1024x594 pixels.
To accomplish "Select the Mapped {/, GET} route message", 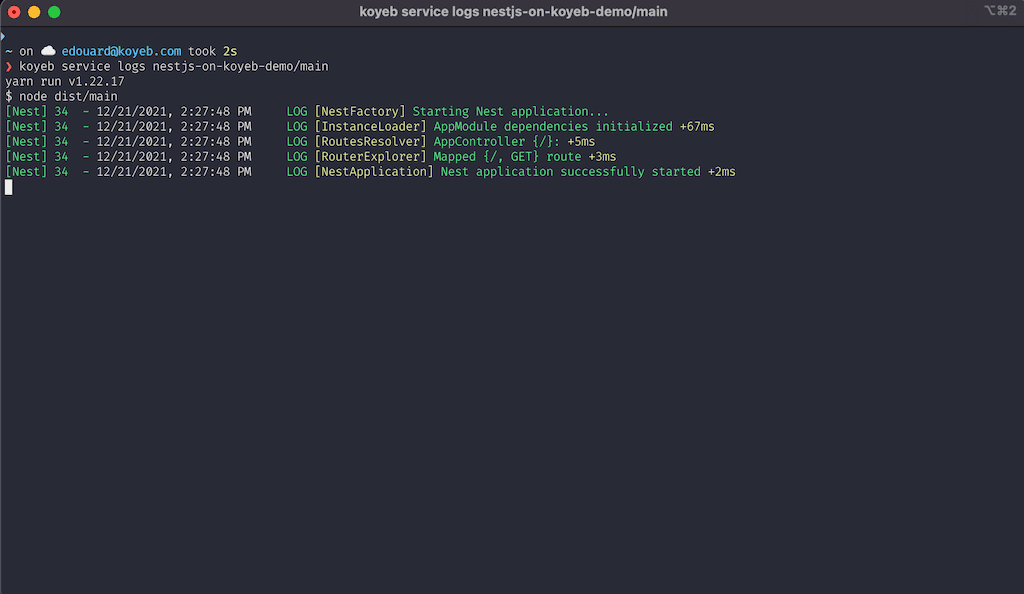I will (488, 156).
